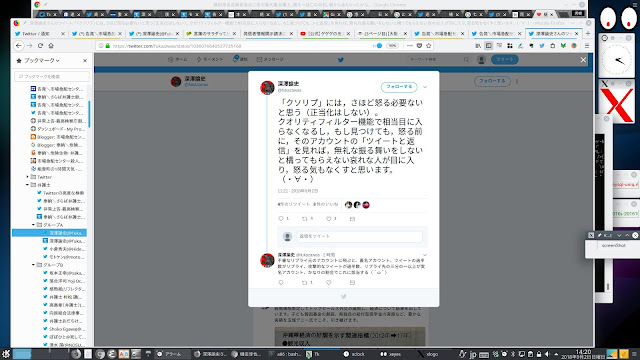Click the search magnifier in Twitter header
The height and width of the screenshot is (360, 640).
coord(466,60)
